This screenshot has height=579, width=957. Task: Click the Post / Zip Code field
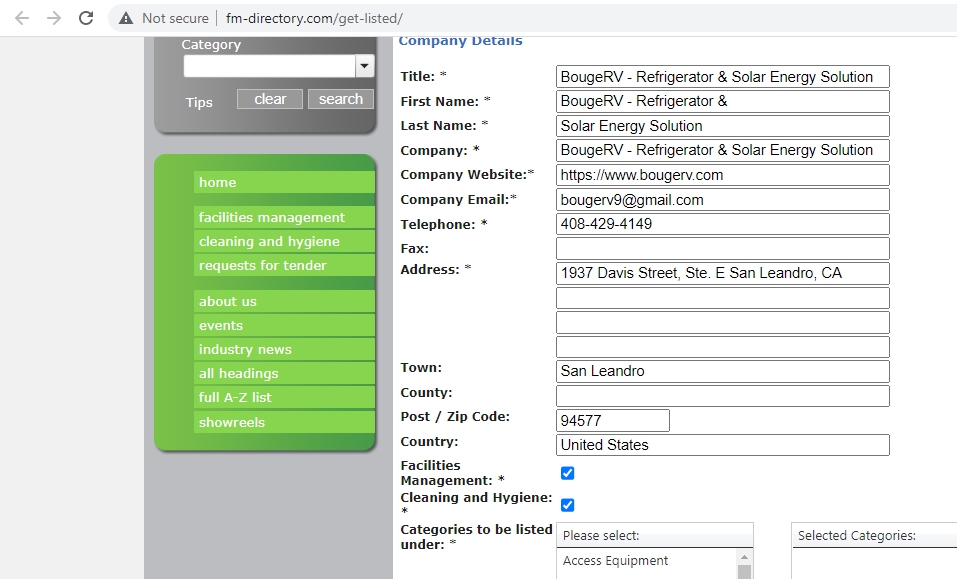pos(613,420)
